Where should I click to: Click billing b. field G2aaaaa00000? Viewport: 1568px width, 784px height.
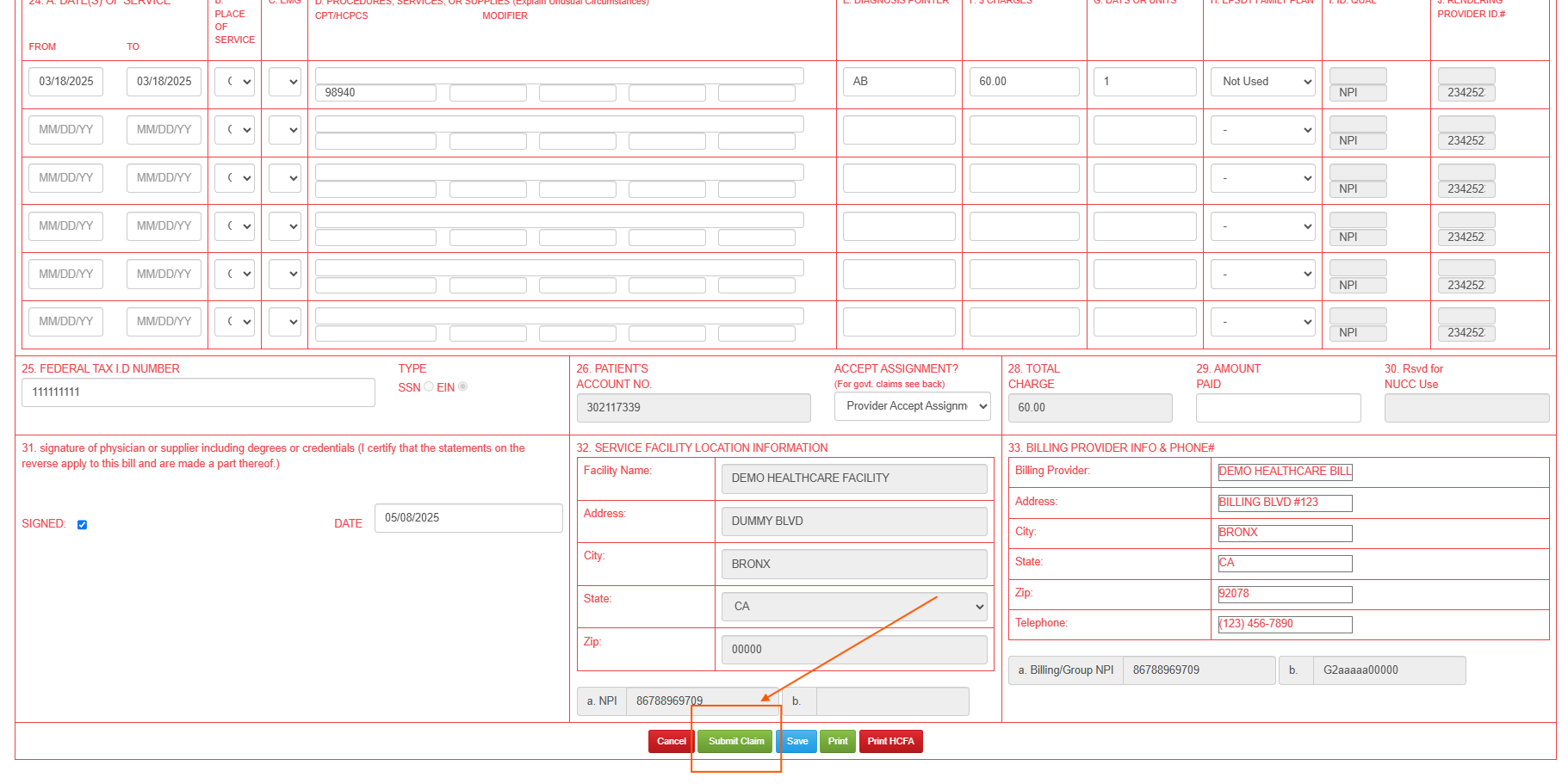tap(1389, 670)
